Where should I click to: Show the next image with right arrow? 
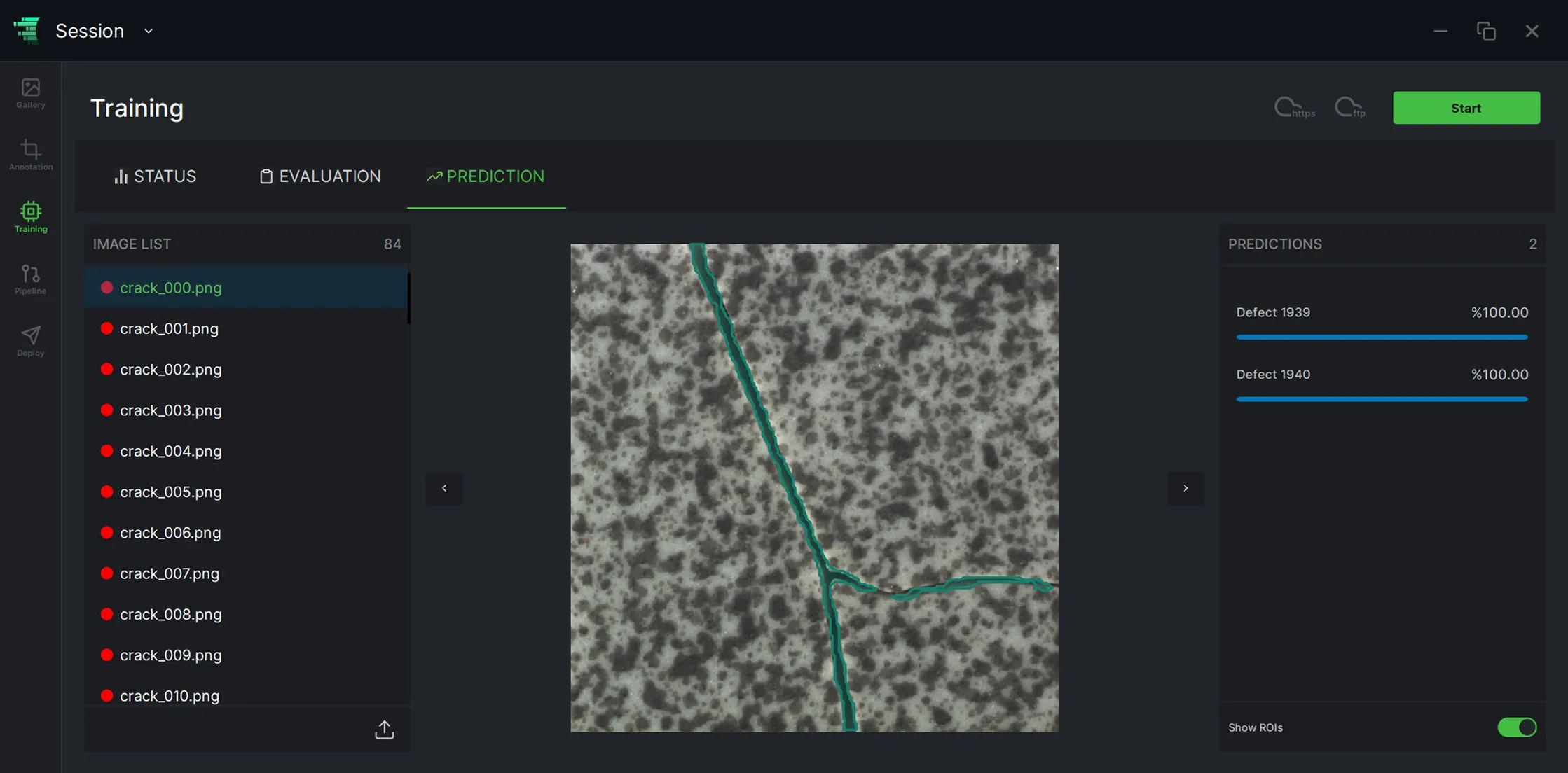[1185, 488]
